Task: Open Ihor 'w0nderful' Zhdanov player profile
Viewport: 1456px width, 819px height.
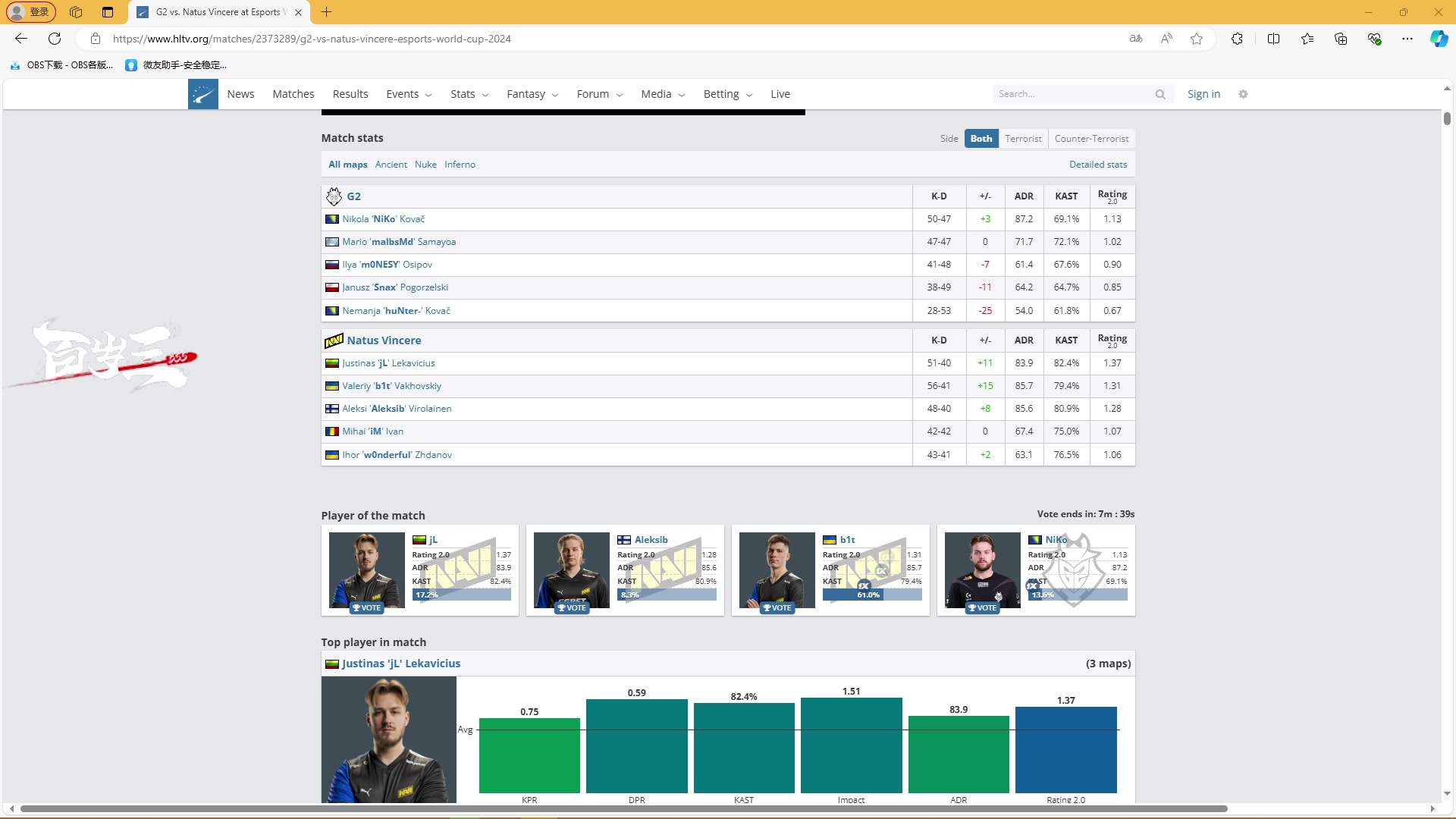Action: click(397, 455)
